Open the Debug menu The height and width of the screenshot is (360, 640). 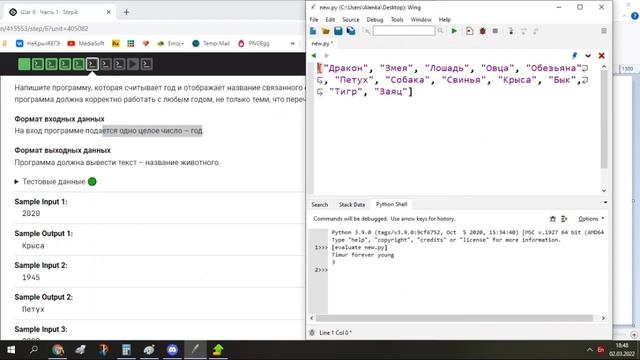(375, 20)
